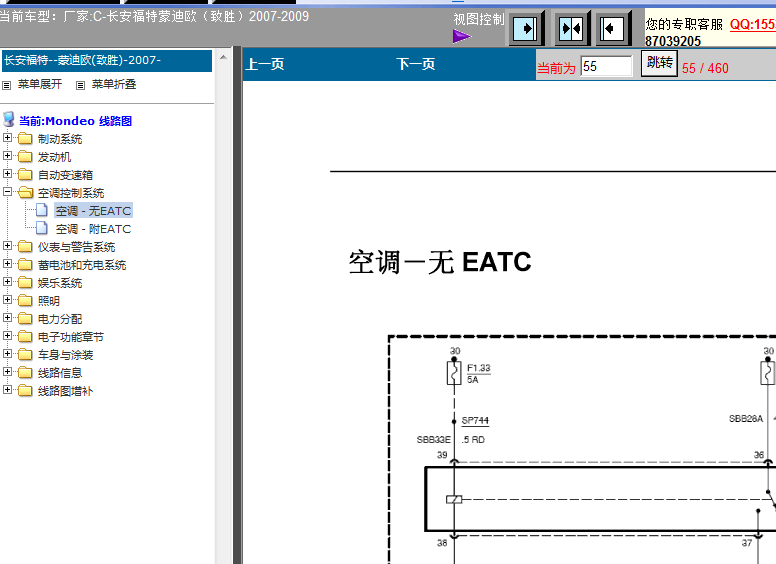Click 菜单展开 to expand all menus

pyautogui.click(x=40, y=84)
